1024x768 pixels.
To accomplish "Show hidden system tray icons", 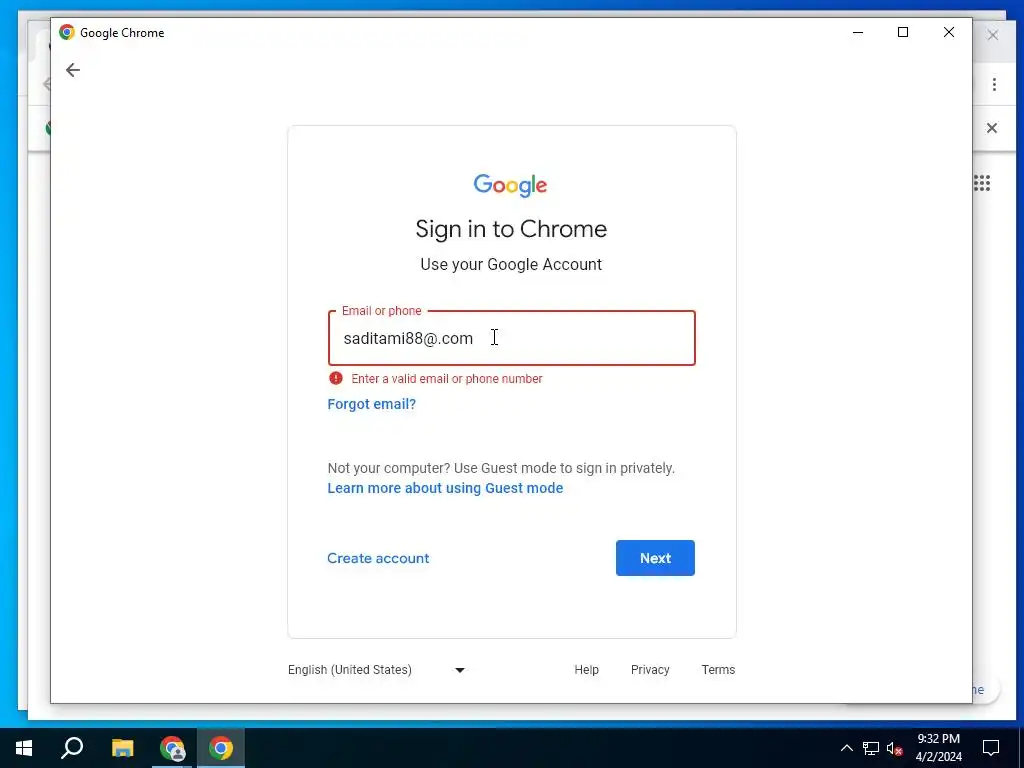I will (x=846, y=748).
